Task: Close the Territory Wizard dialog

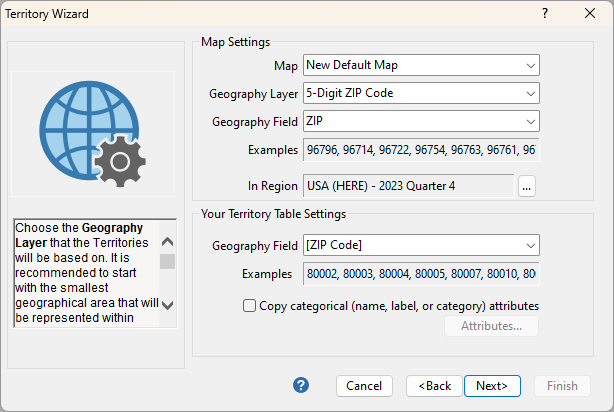Action: point(590,14)
